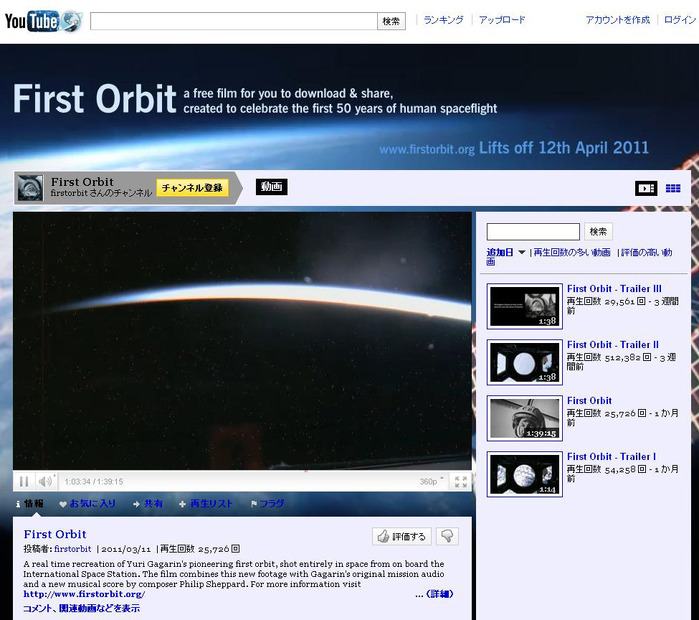
Task: Open First Orbit - Trailer II title link
Action: [613, 345]
